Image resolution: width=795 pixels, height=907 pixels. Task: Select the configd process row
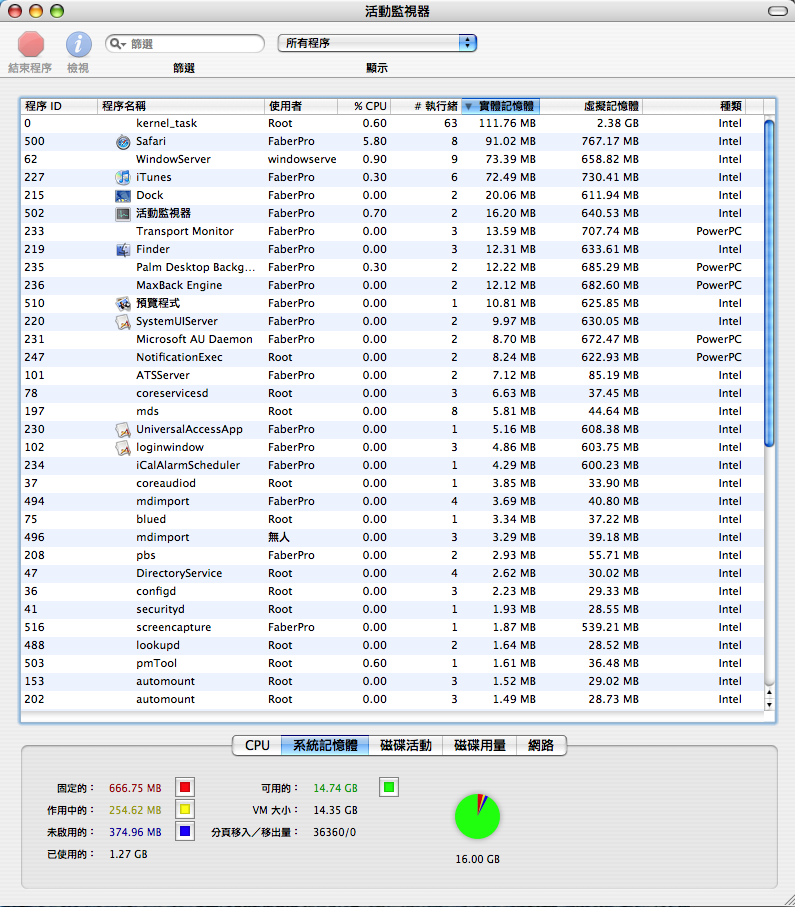[392, 591]
